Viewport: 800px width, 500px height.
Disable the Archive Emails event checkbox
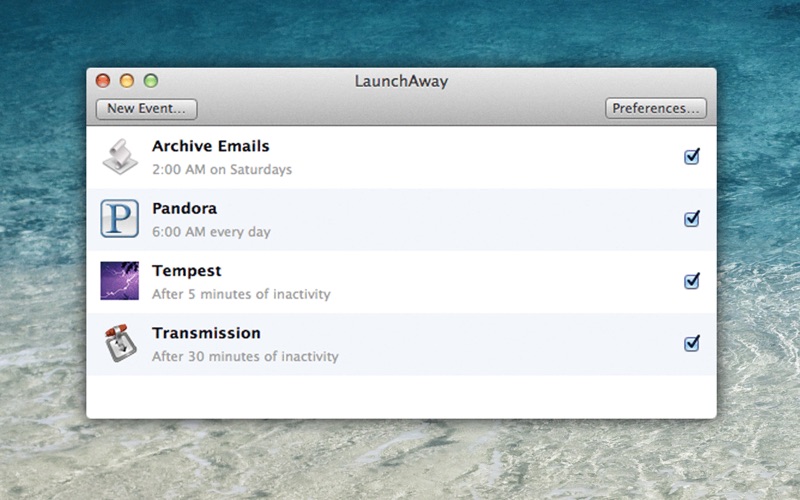click(692, 156)
